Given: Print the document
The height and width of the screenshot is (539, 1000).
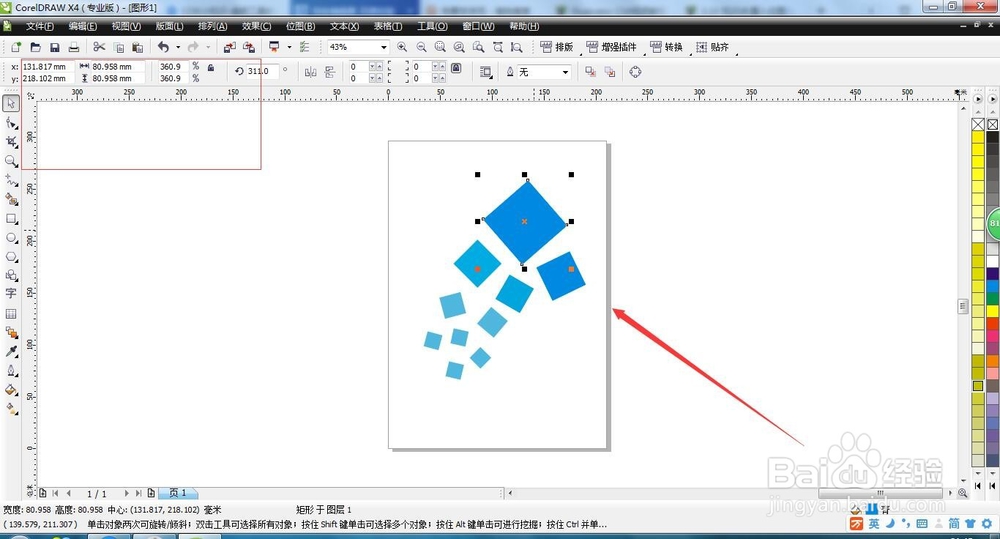Looking at the screenshot, I should [x=74, y=47].
